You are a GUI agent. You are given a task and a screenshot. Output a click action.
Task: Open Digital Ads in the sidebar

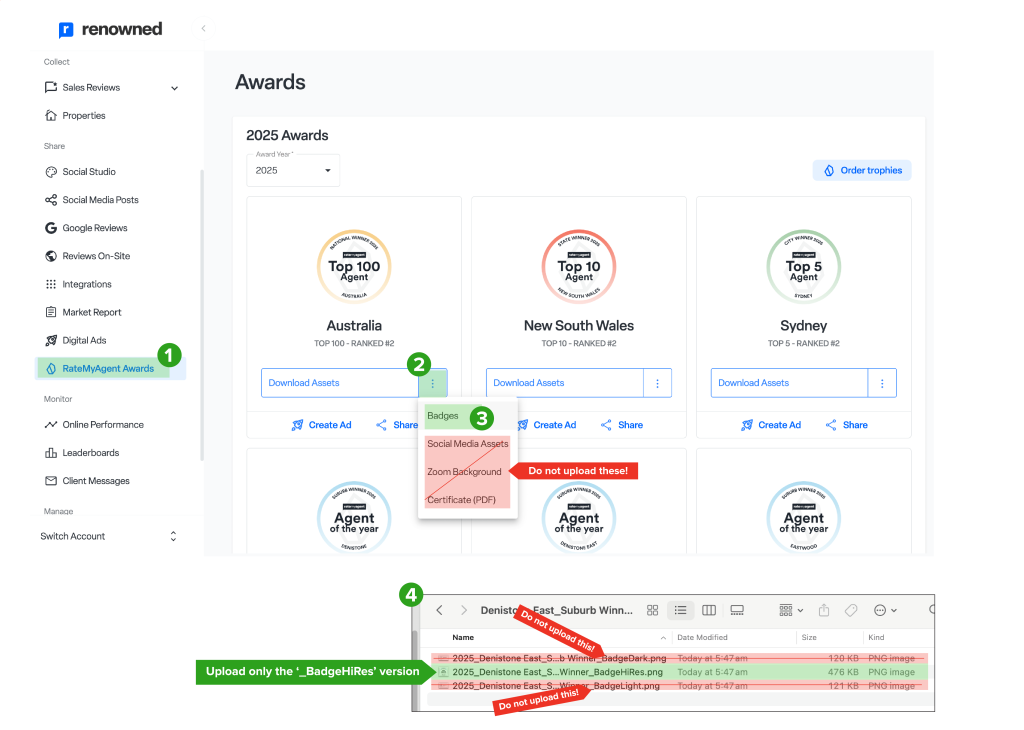point(84,340)
